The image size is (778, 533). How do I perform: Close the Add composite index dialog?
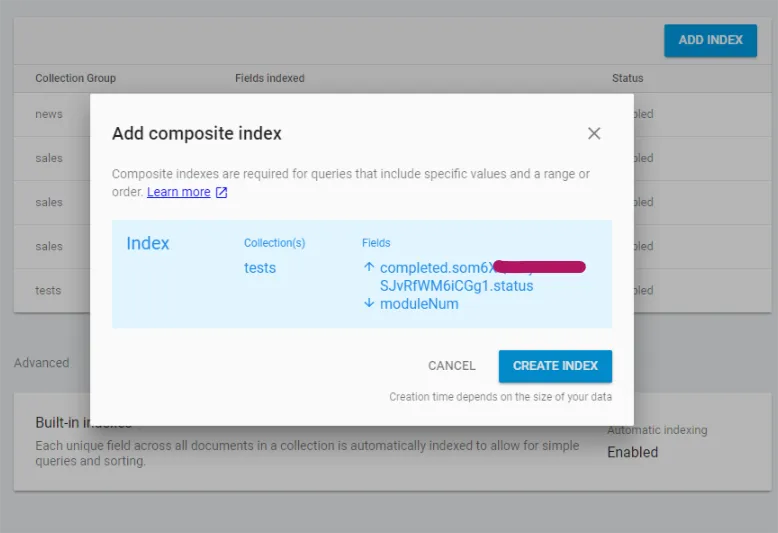click(x=594, y=133)
